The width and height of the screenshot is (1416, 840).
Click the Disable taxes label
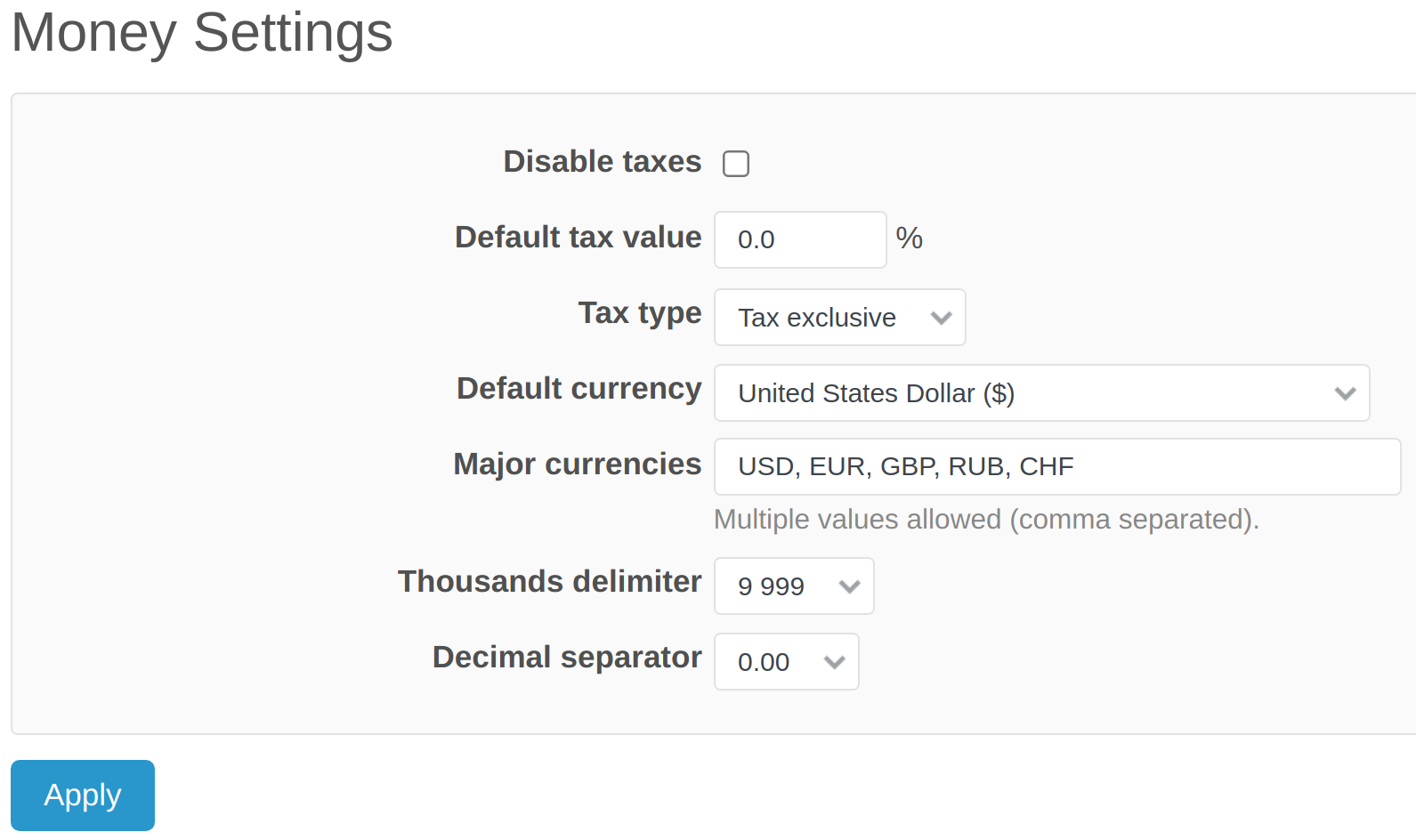point(602,162)
